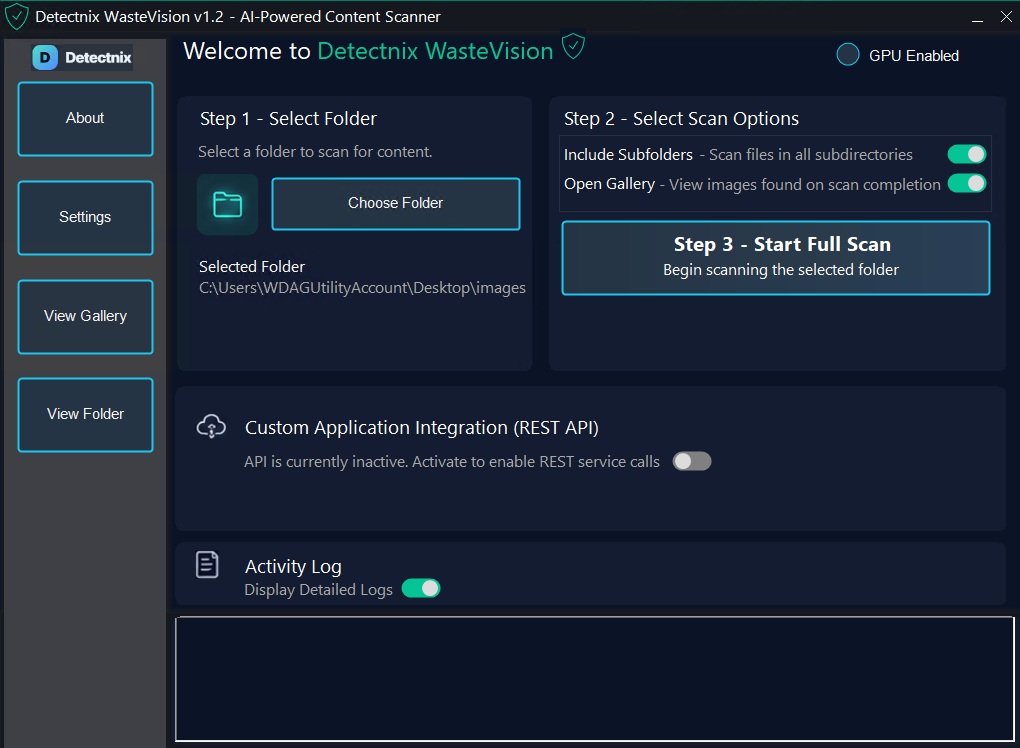This screenshot has width=1020, height=748.
Task: Open View Gallery from the sidebar
Action: (x=85, y=317)
